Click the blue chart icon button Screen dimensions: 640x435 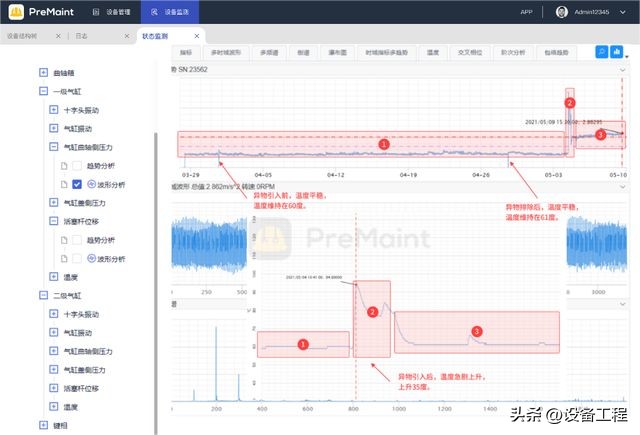point(616,52)
